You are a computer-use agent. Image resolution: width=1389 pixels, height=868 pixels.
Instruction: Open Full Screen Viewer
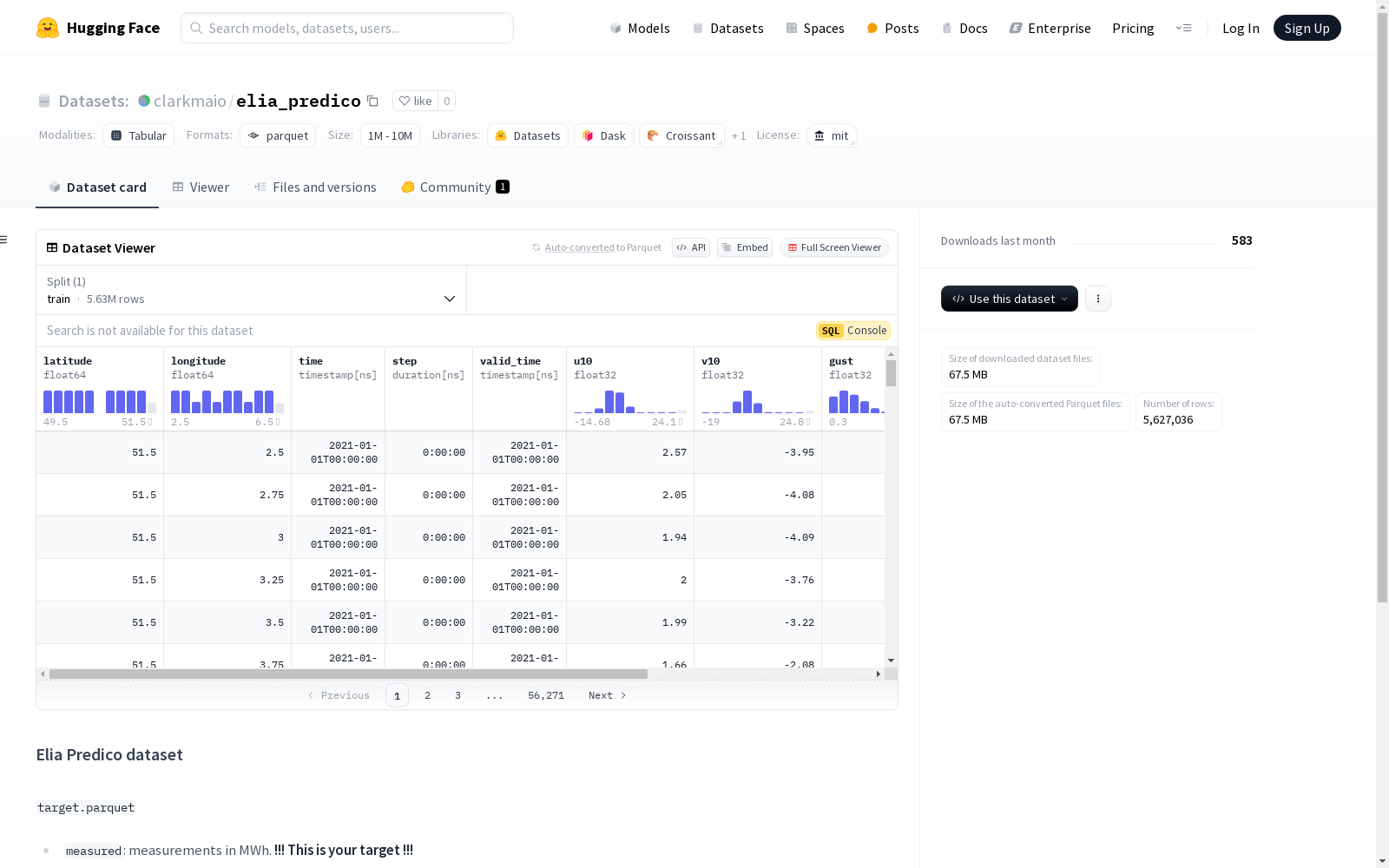[834, 247]
